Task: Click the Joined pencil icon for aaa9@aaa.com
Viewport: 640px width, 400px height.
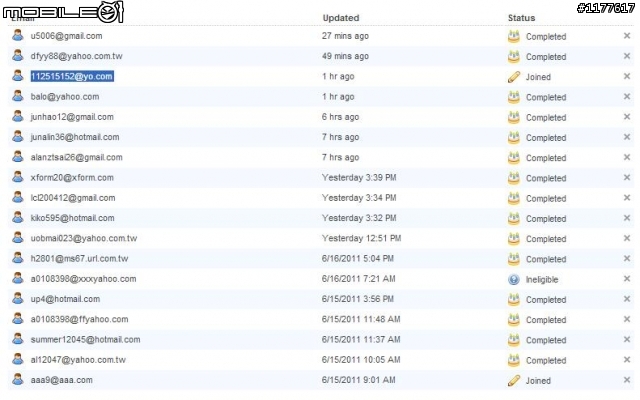Action: (x=513, y=380)
